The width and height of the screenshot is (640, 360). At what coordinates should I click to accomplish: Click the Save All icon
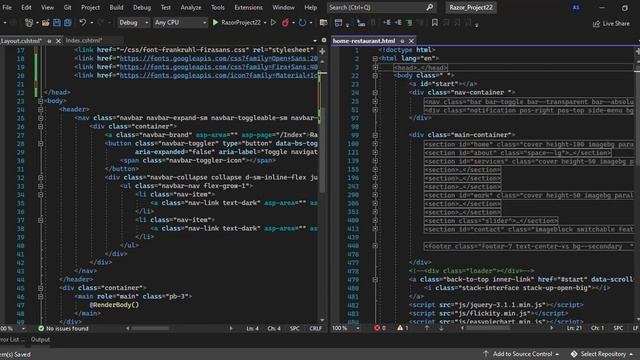click(x=67, y=23)
